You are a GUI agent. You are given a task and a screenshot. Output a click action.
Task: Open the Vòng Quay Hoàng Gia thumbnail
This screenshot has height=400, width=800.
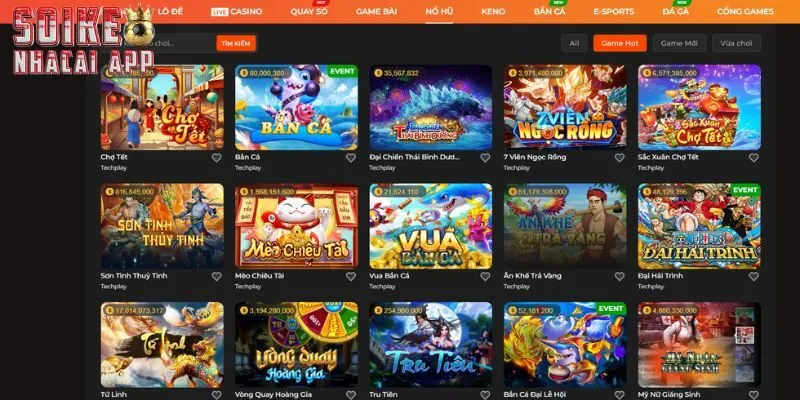[296, 344]
